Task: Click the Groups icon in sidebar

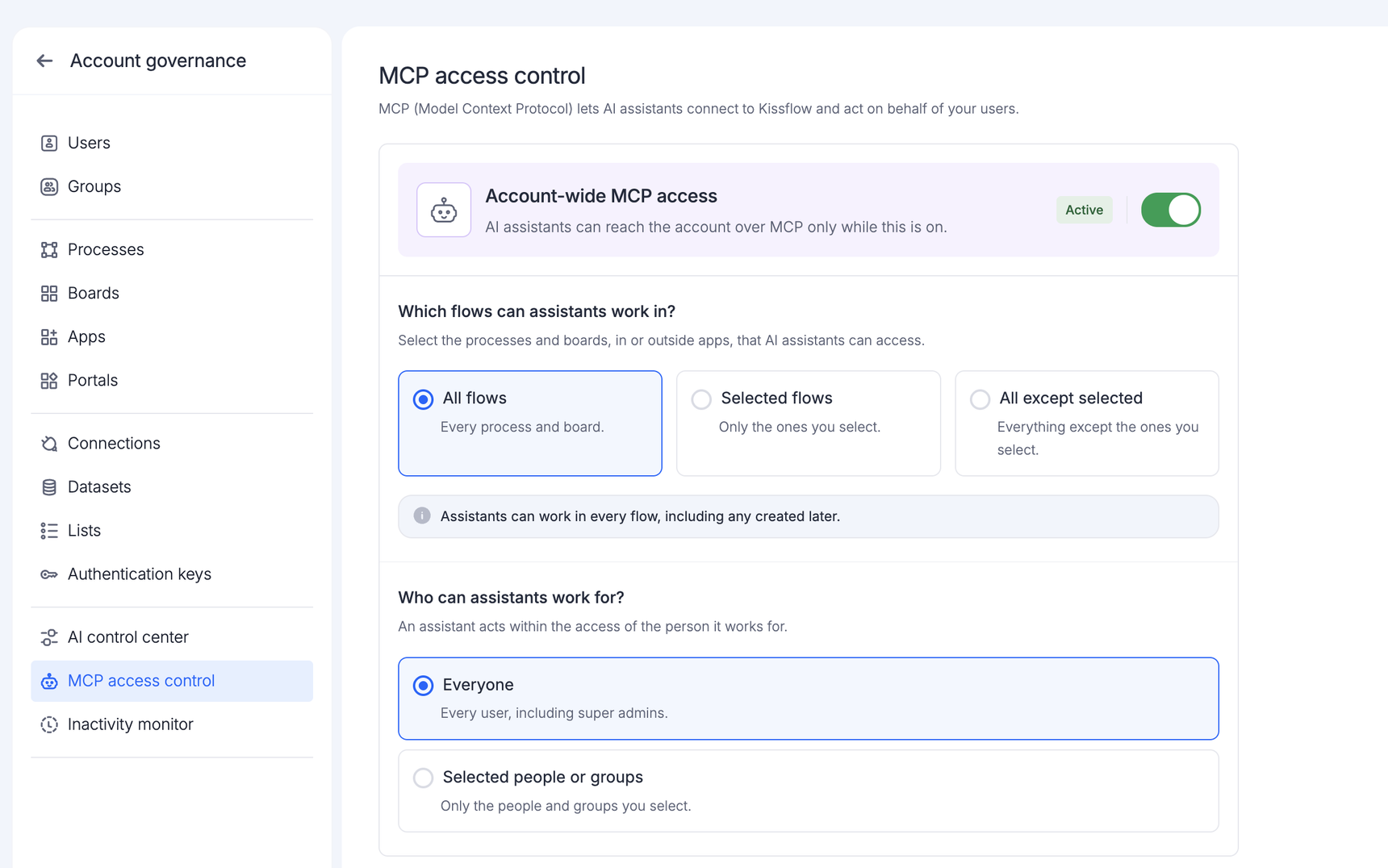Action: 49,186
